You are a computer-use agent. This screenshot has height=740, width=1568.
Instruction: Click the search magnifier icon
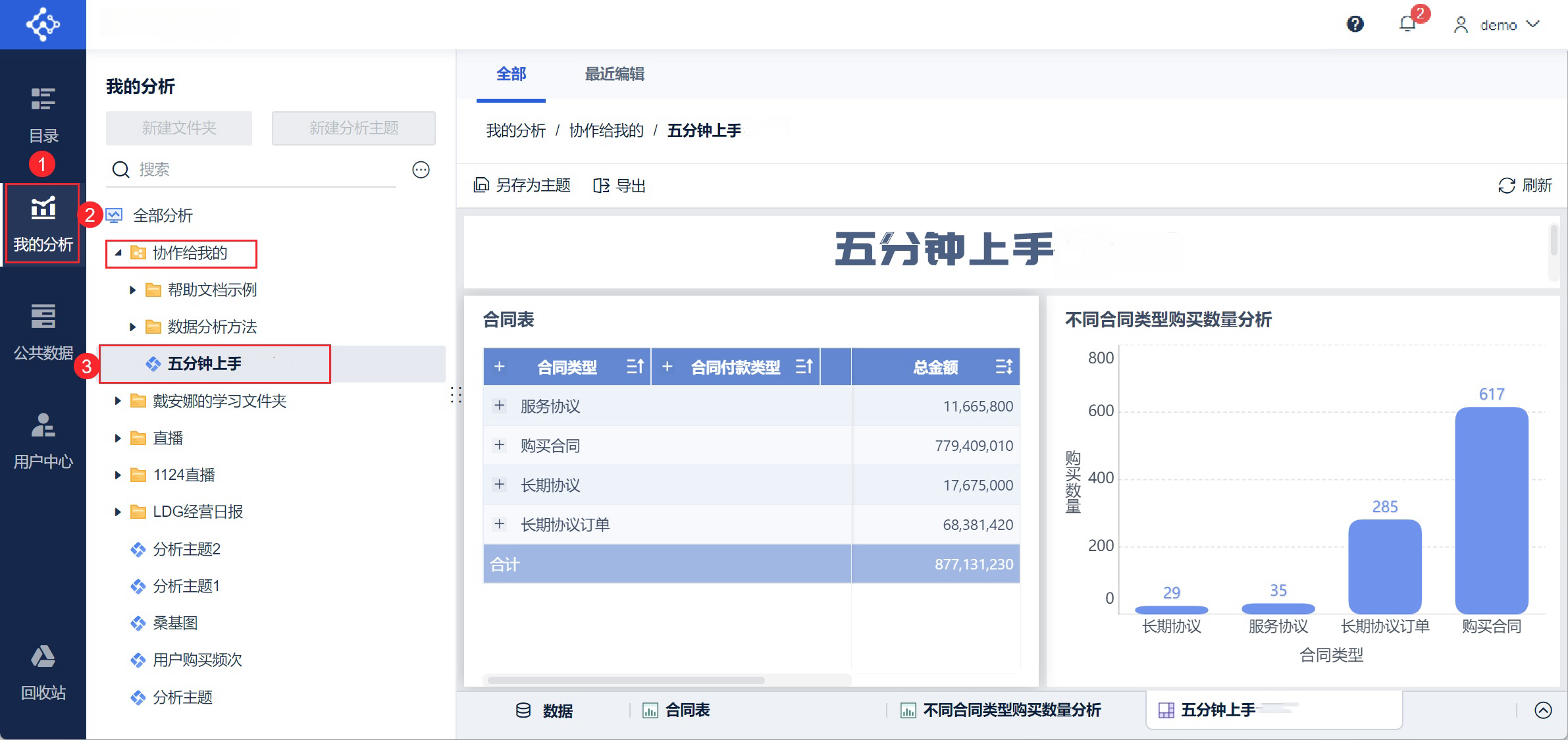[x=120, y=170]
